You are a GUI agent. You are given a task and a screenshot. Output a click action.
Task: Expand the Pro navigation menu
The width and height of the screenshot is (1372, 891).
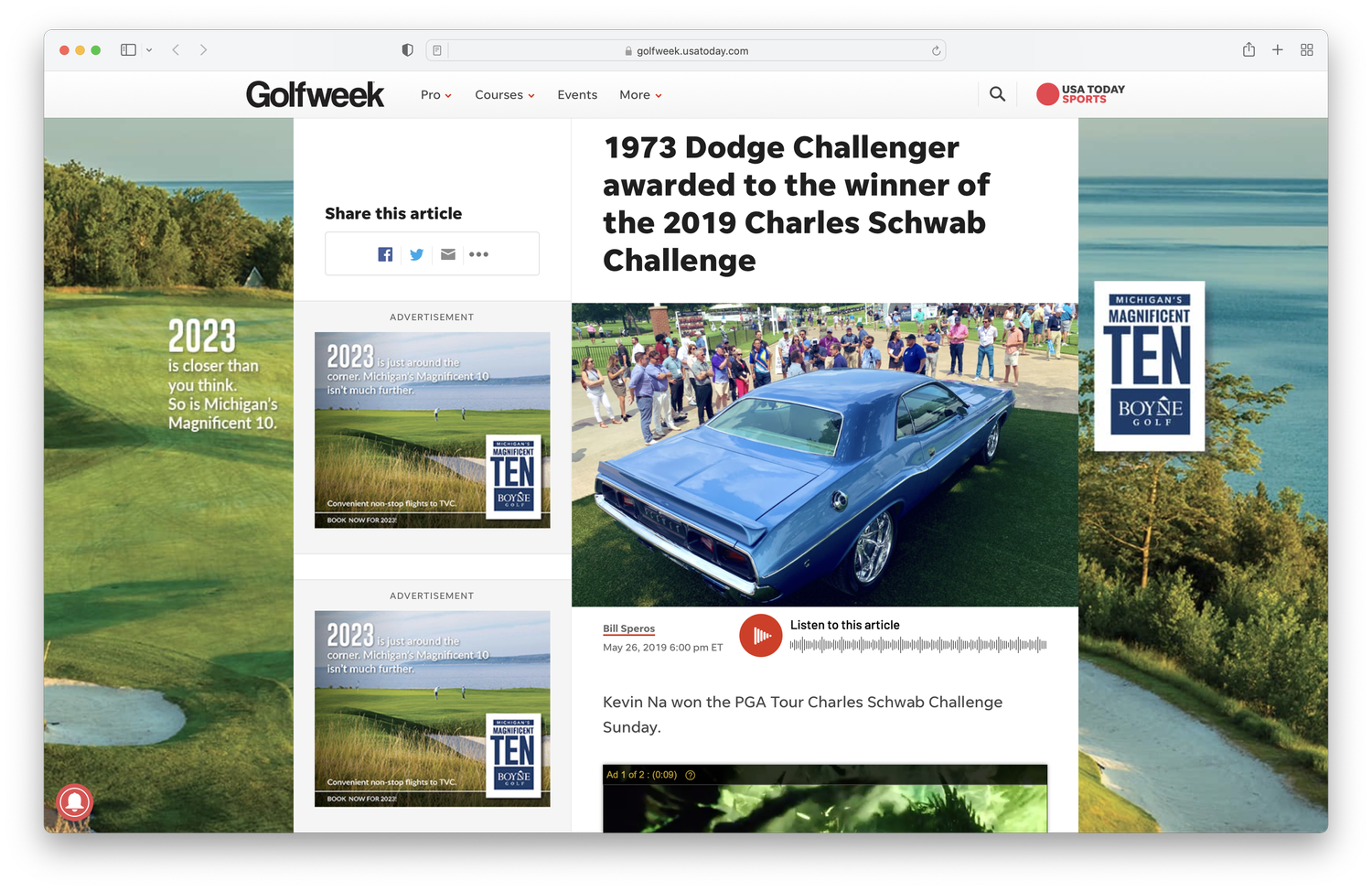[x=436, y=95]
